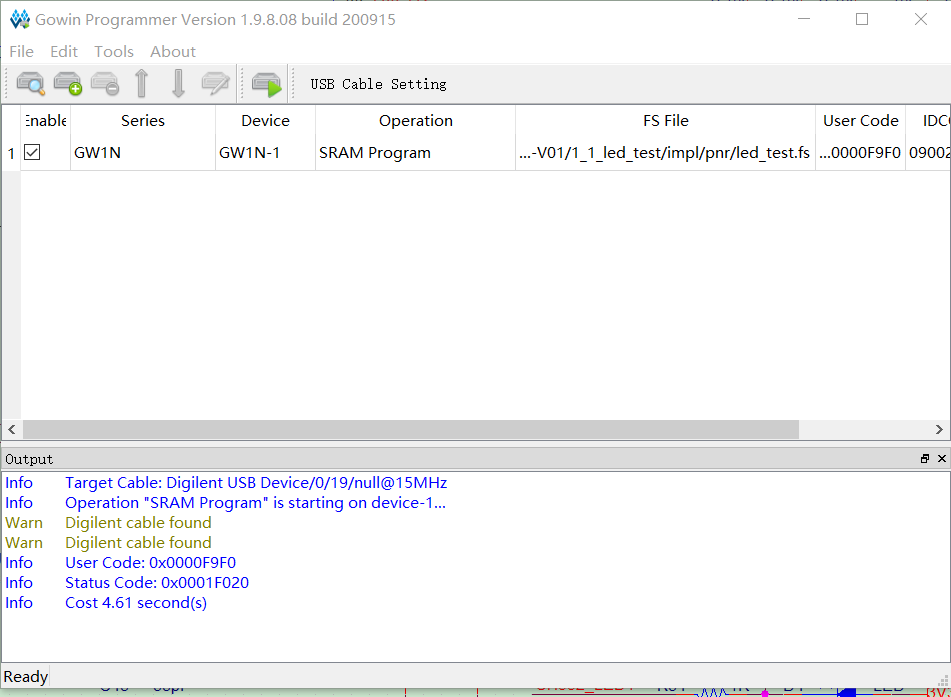Image resolution: width=951 pixels, height=697 pixels.
Task: Float the Output panel using undock icon
Action: [925, 458]
